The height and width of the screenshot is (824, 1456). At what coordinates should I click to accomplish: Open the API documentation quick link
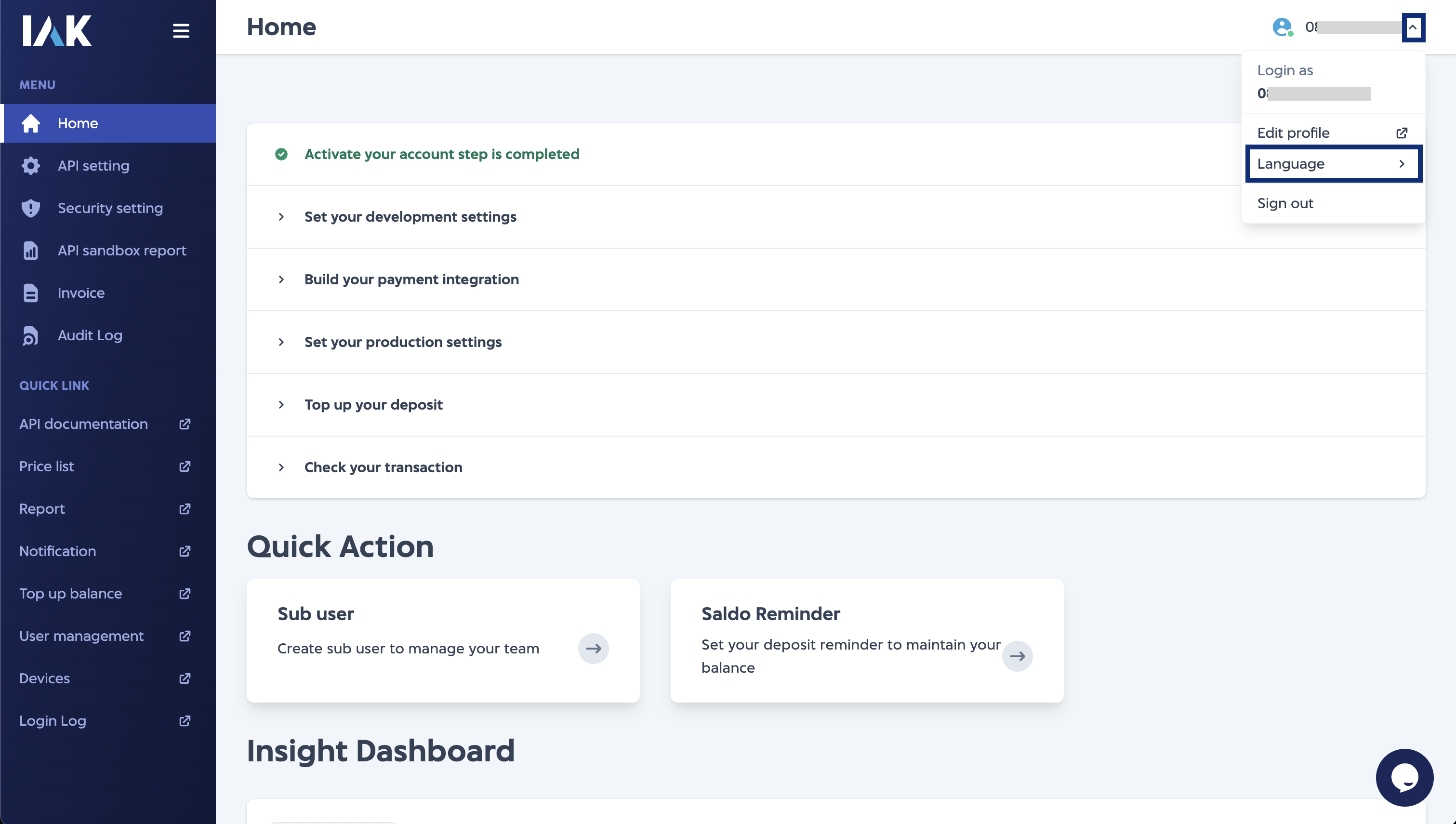point(84,425)
